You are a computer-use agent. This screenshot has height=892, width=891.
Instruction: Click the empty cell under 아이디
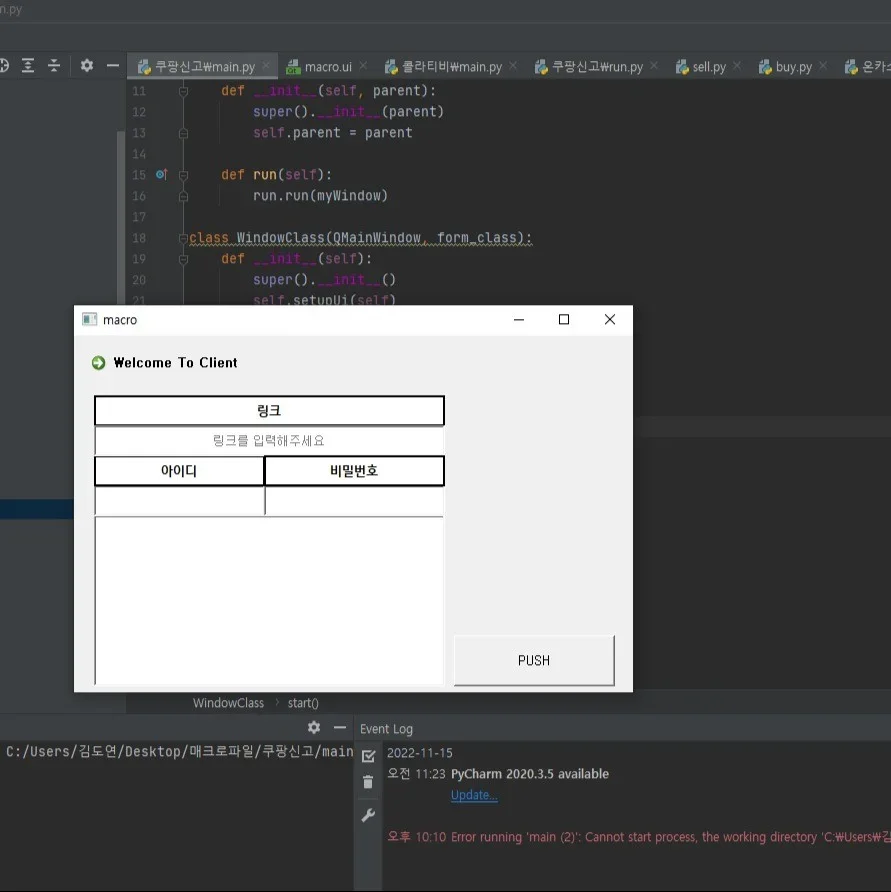tap(179, 501)
